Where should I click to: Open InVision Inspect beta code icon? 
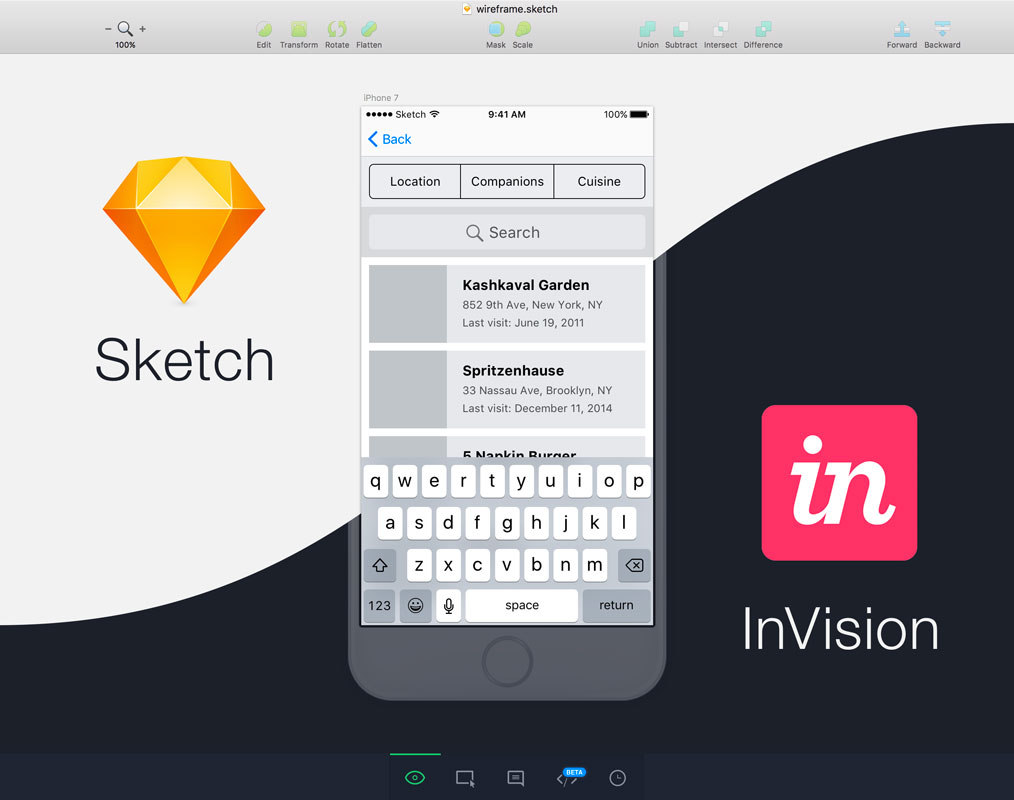coord(569,778)
